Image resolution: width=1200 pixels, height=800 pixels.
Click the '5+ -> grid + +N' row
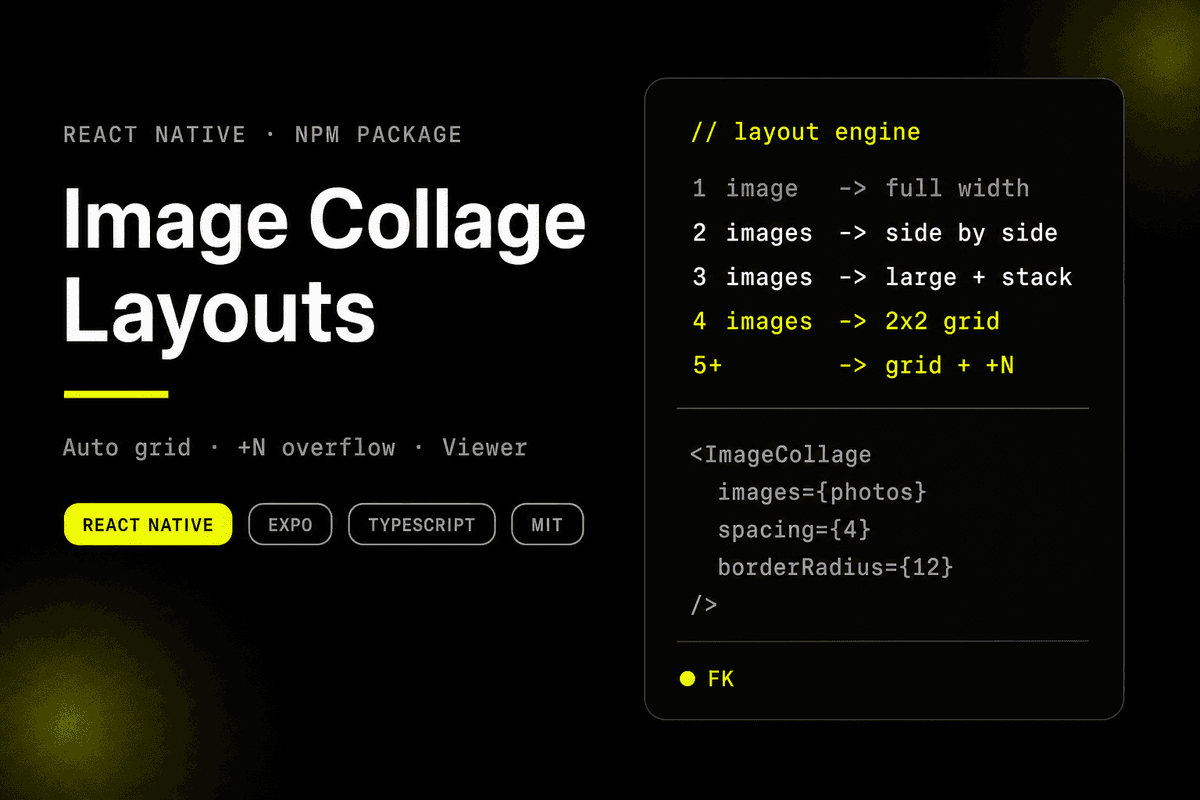[853, 365]
